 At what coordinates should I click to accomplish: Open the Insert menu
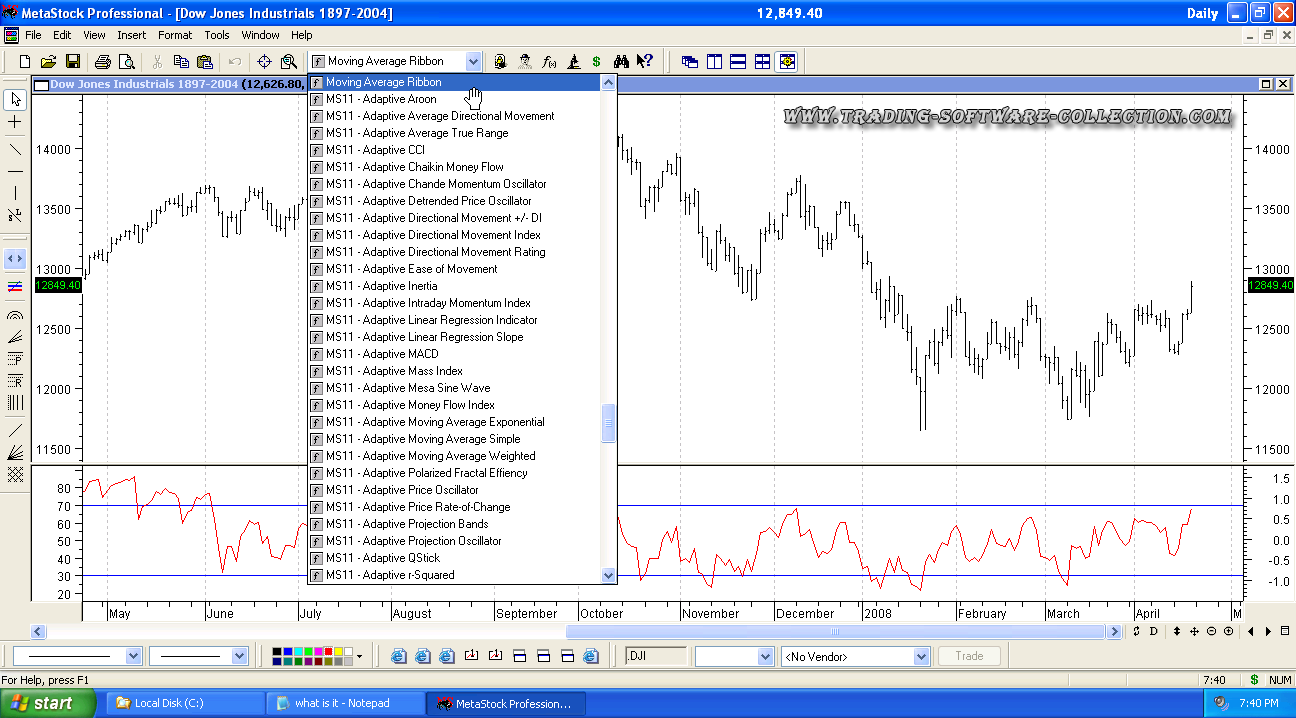[131, 35]
